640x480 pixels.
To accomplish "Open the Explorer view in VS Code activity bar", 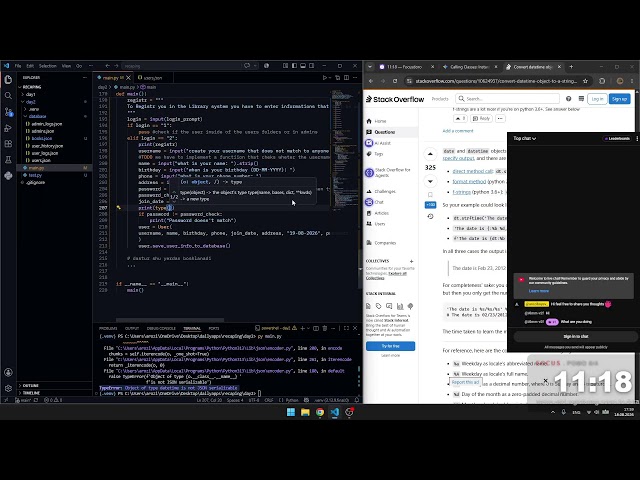I will (8, 79).
